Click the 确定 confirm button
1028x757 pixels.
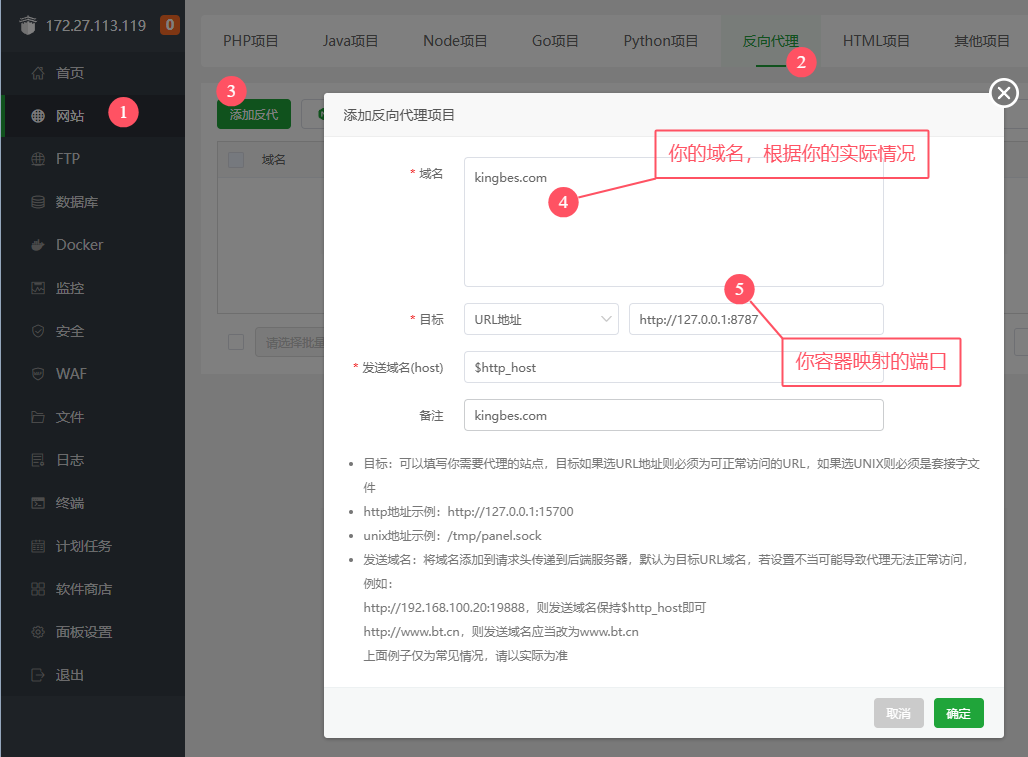959,713
